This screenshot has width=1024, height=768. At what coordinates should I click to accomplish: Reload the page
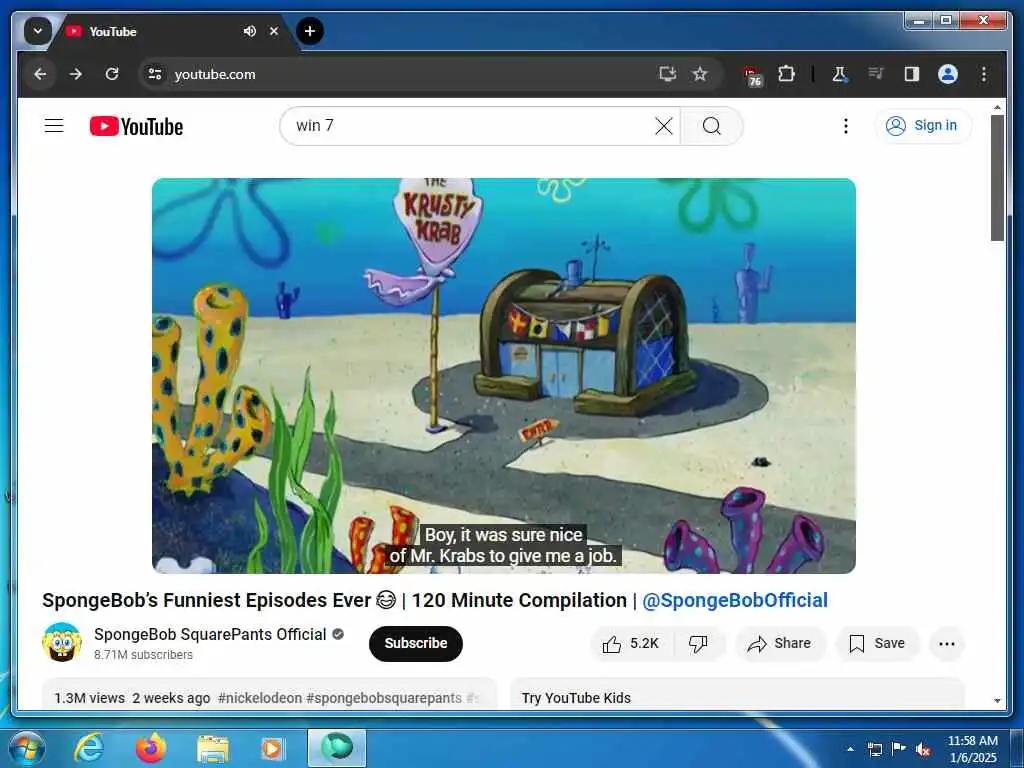pyautogui.click(x=112, y=74)
